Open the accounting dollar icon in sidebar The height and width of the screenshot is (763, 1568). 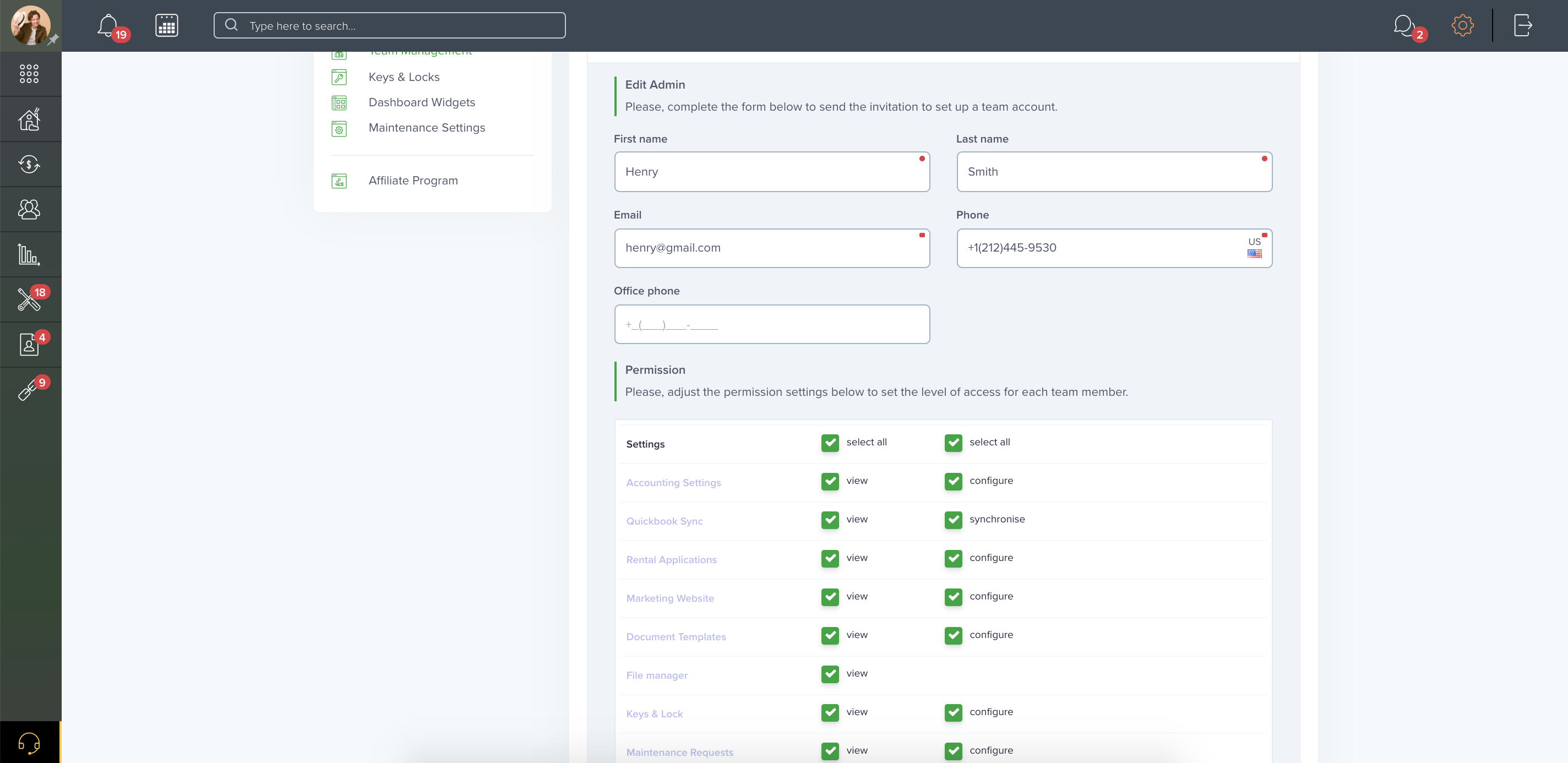click(29, 164)
